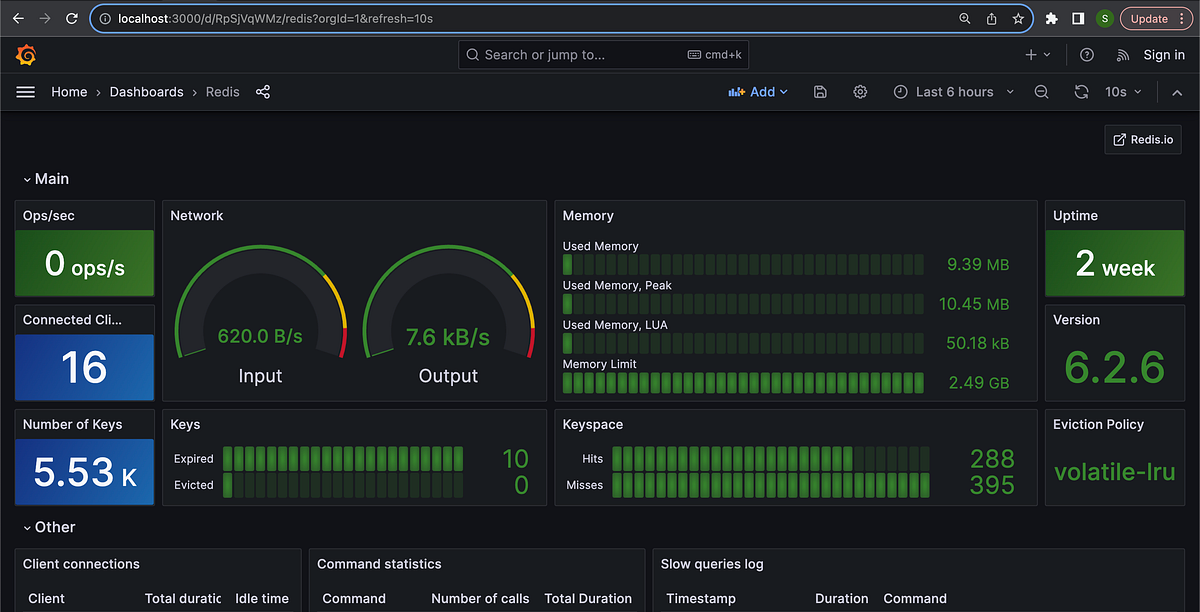Open the 10s refresh interval dropdown

(1121, 91)
